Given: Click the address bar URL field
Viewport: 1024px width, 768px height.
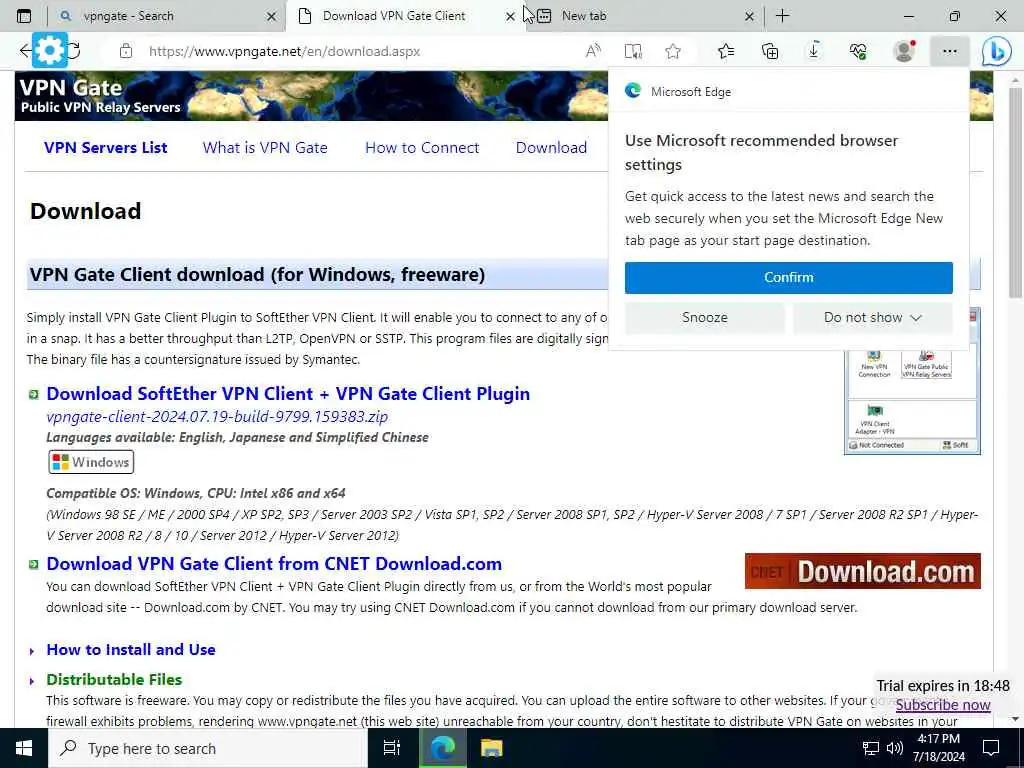Looking at the screenshot, I should [x=353, y=51].
